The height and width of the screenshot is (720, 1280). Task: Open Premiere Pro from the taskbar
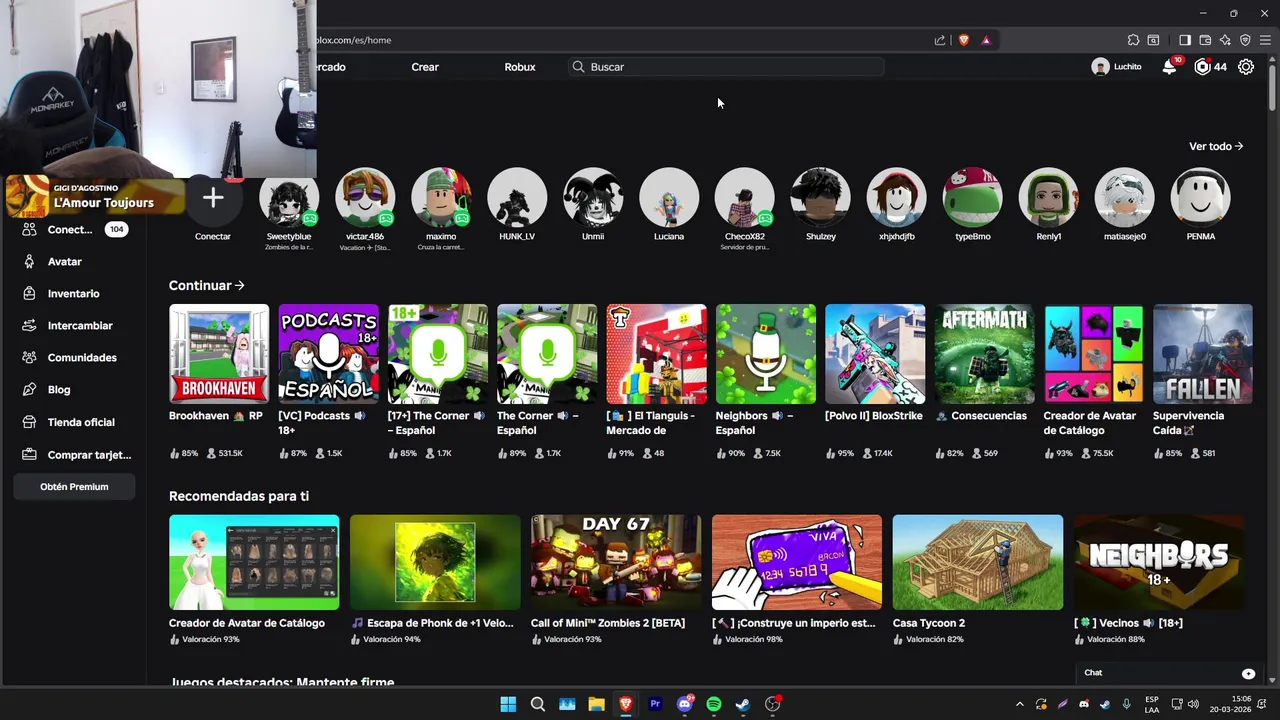(x=656, y=704)
